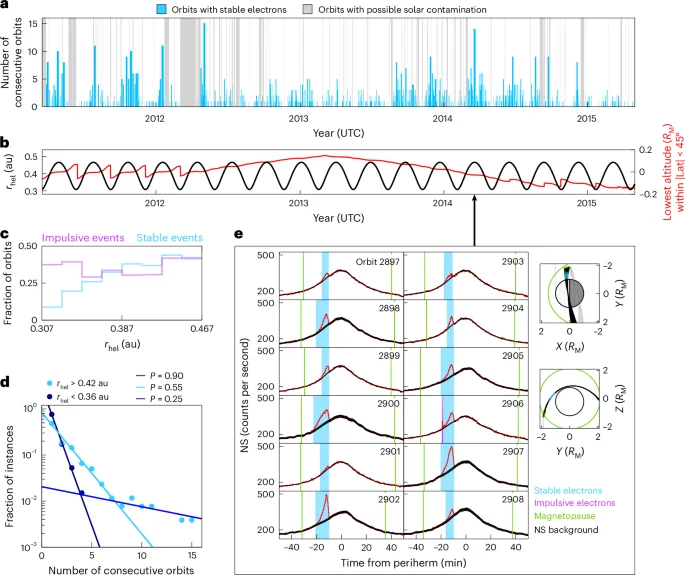
Task: Click the '2902' subplot label
Action: point(389,499)
